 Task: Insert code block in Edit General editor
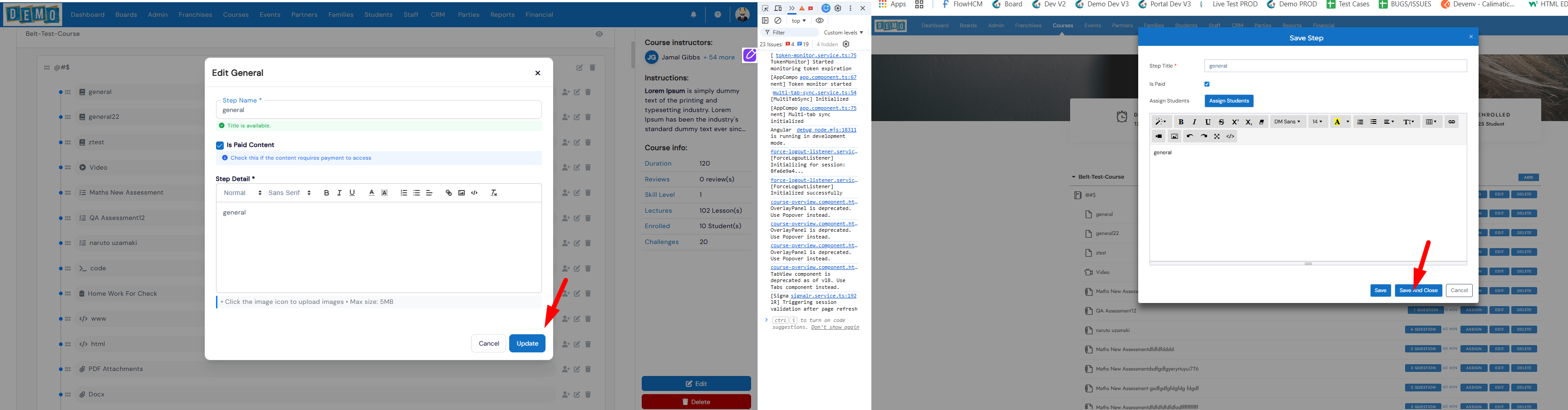coord(474,193)
